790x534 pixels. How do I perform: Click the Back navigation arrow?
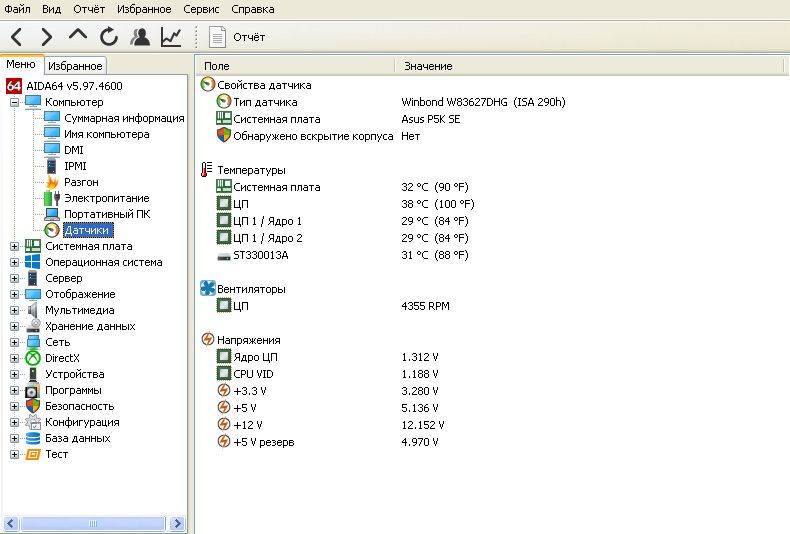point(17,37)
